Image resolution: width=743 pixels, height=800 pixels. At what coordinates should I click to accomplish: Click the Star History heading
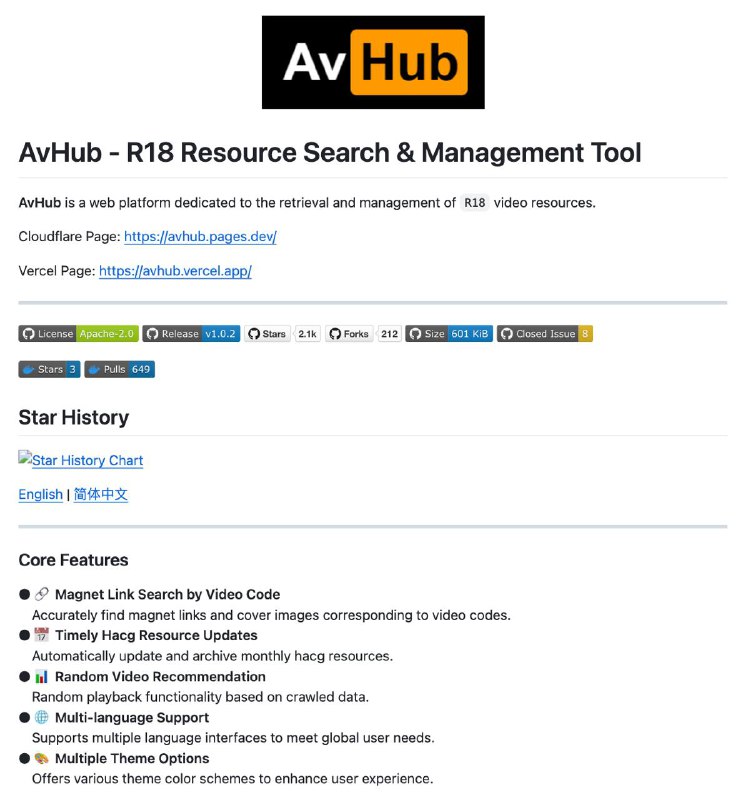pyautogui.click(x=74, y=417)
